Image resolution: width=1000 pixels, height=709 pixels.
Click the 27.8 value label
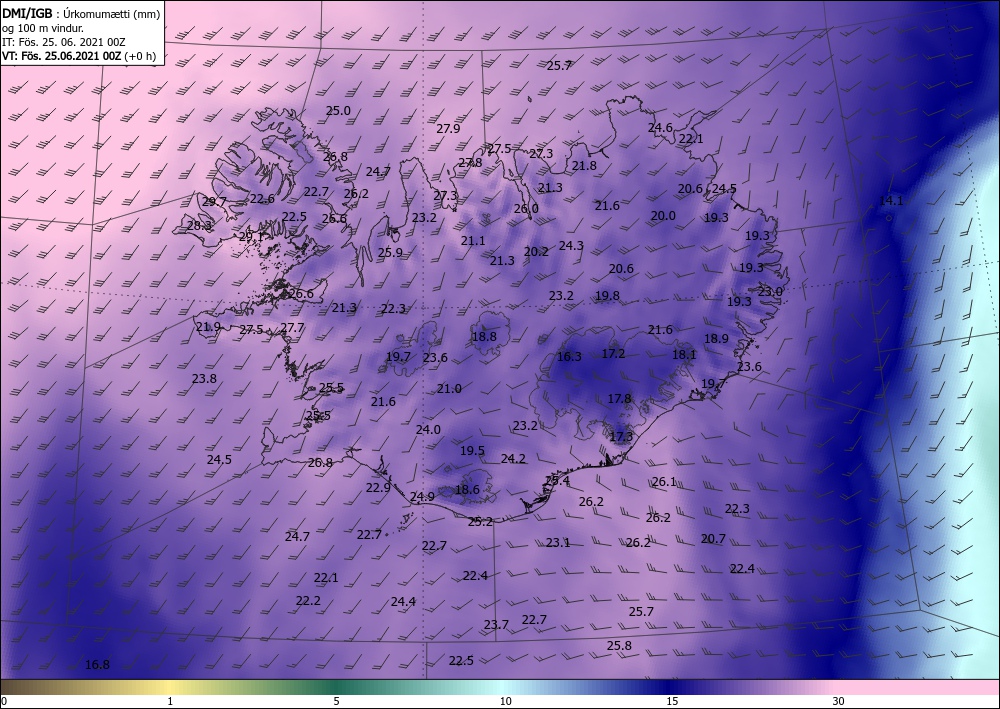(x=470, y=162)
